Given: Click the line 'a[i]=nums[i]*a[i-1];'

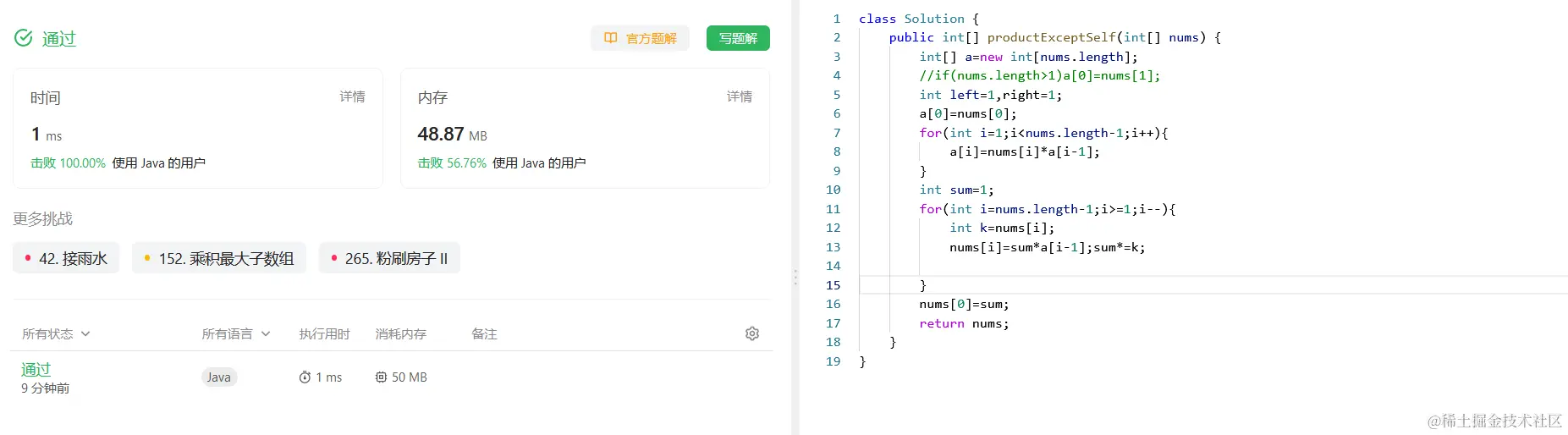Looking at the screenshot, I should [x=1025, y=151].
